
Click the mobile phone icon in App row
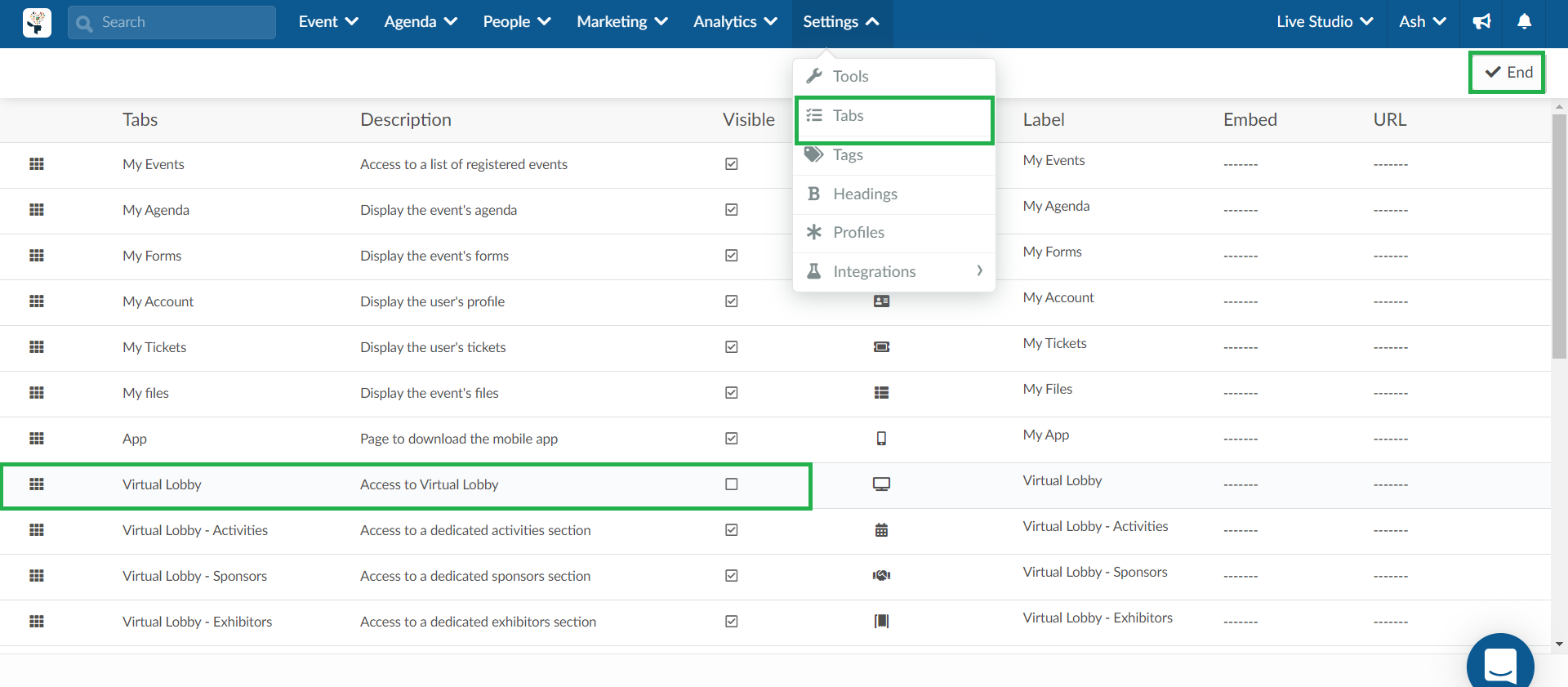pyautogui.click(x=881, y=439)
